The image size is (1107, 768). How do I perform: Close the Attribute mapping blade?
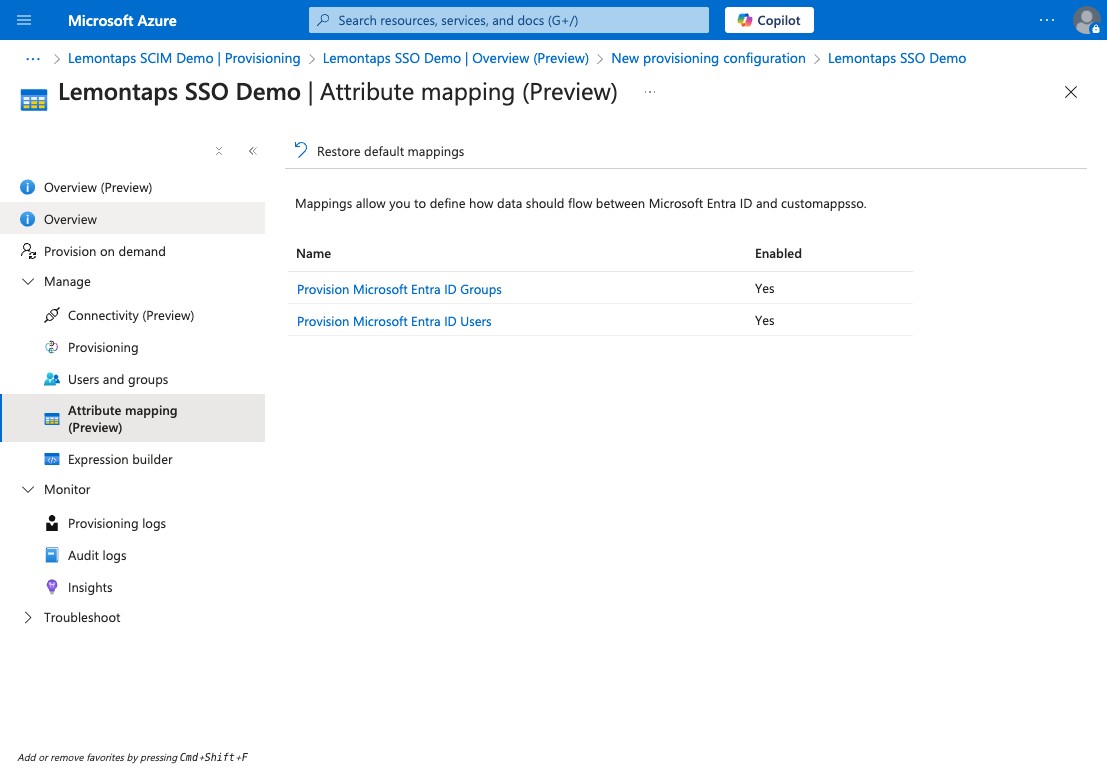click(x=1070, y=92)
